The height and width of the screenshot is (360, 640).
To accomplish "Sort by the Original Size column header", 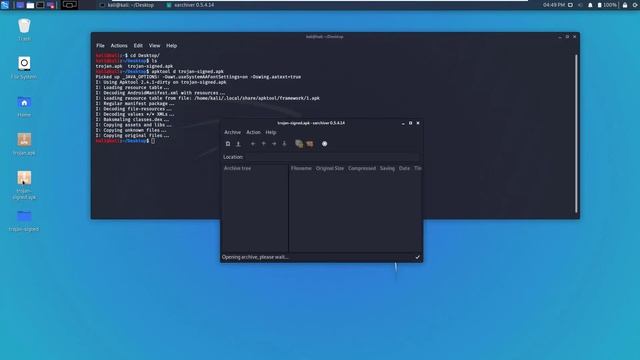I will 330,168.
